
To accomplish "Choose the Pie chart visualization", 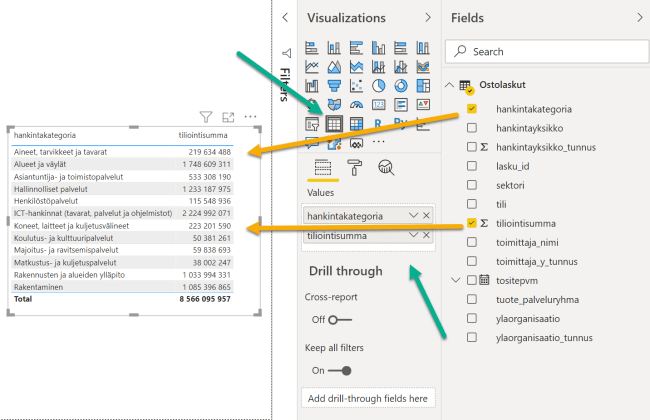I will click(378, 85).
